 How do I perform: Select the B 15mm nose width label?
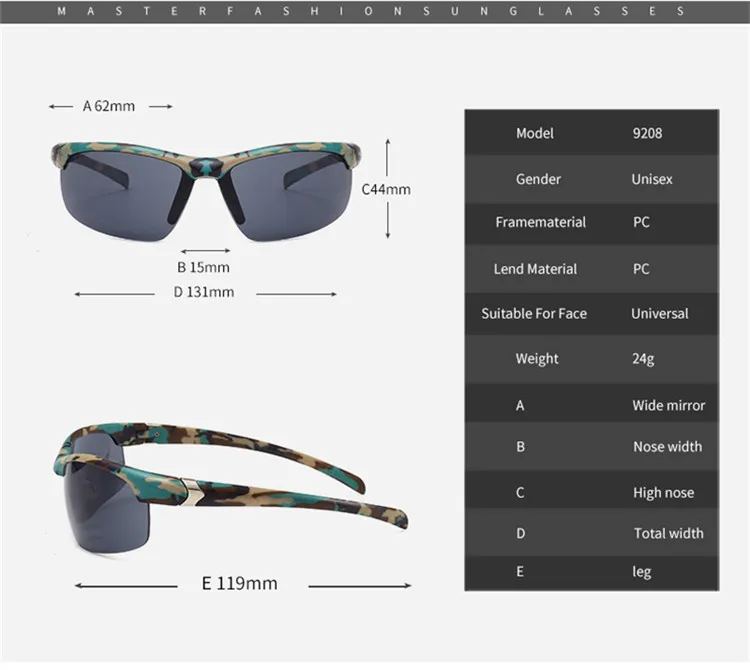coord(203,267)
